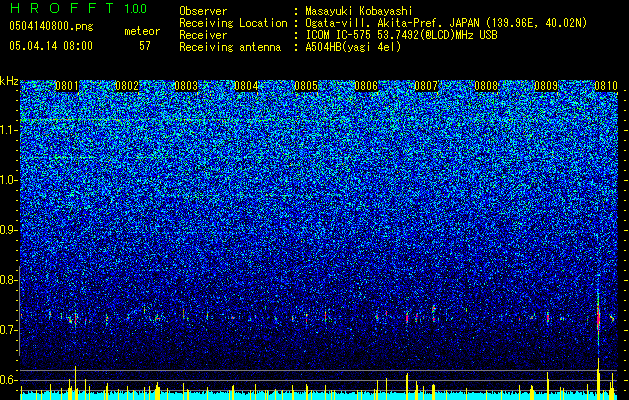Click the meteor label
The image size is (629, 400).
[x=142, y=31]
